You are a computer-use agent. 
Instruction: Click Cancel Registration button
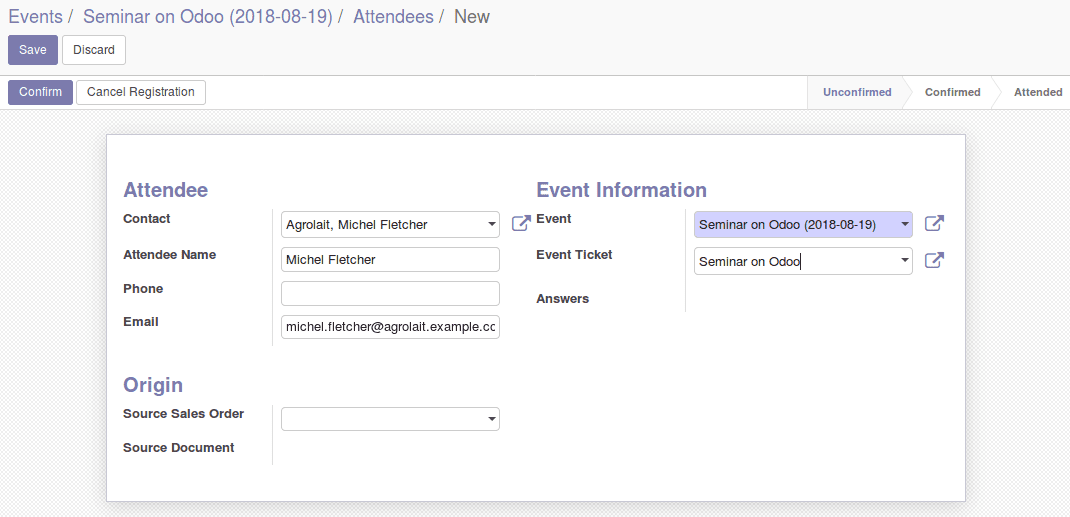(x=141, y=92)
